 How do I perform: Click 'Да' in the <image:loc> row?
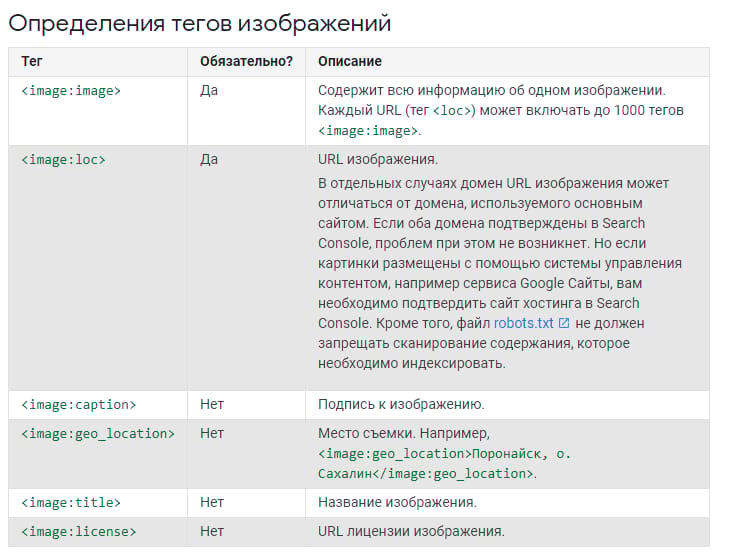[209, 159]
